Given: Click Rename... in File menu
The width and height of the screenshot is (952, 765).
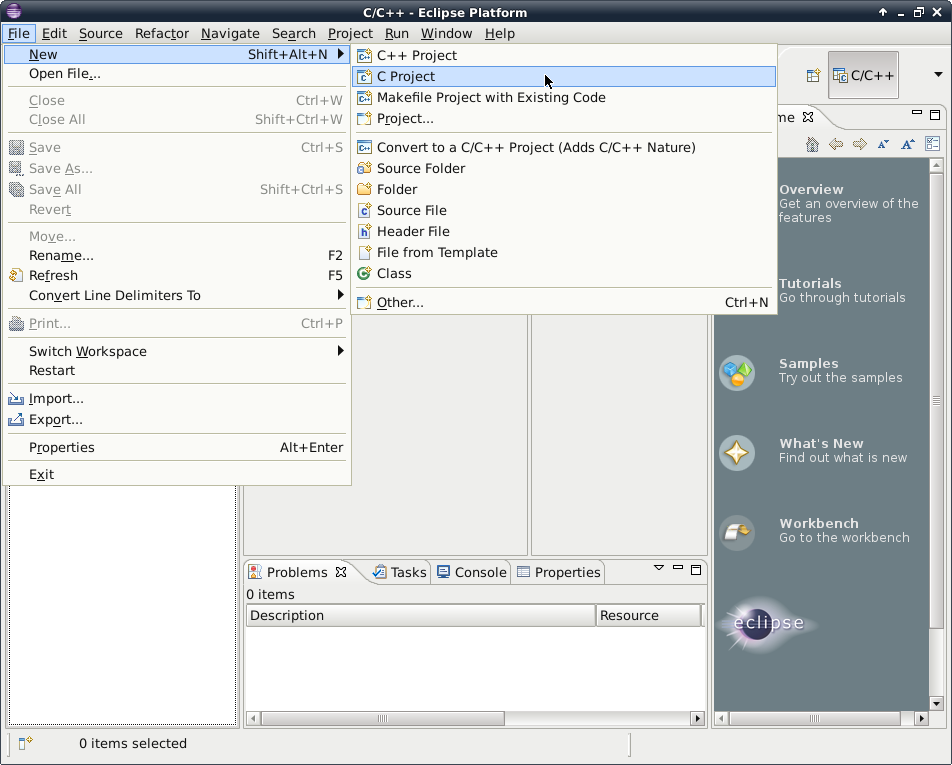Looking at the screenshot, I should 177,256.
